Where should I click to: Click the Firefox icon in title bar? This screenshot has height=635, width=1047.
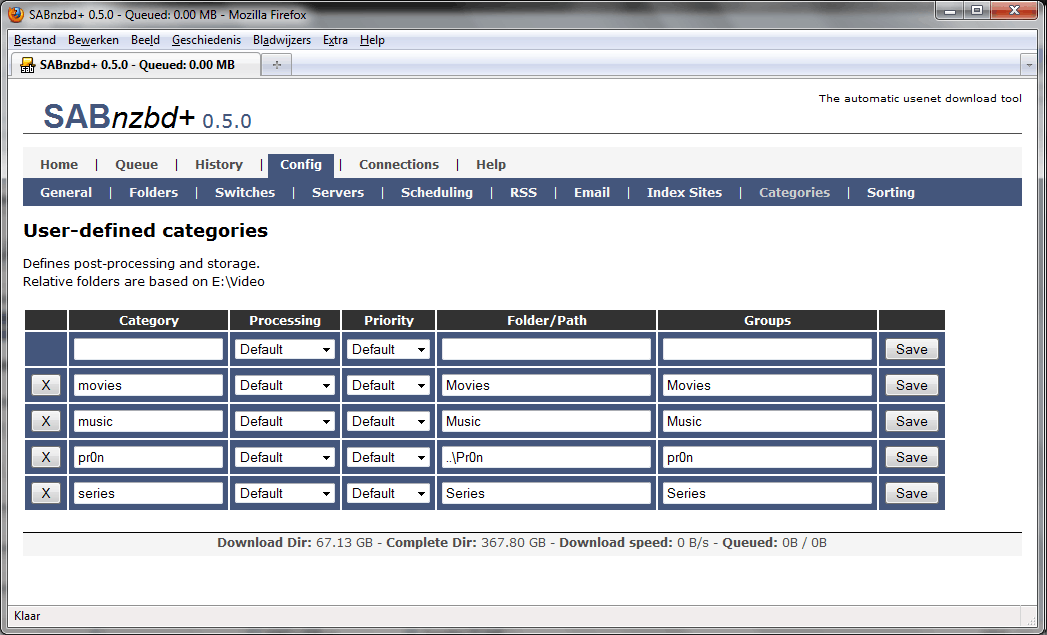tap(16, 14)
